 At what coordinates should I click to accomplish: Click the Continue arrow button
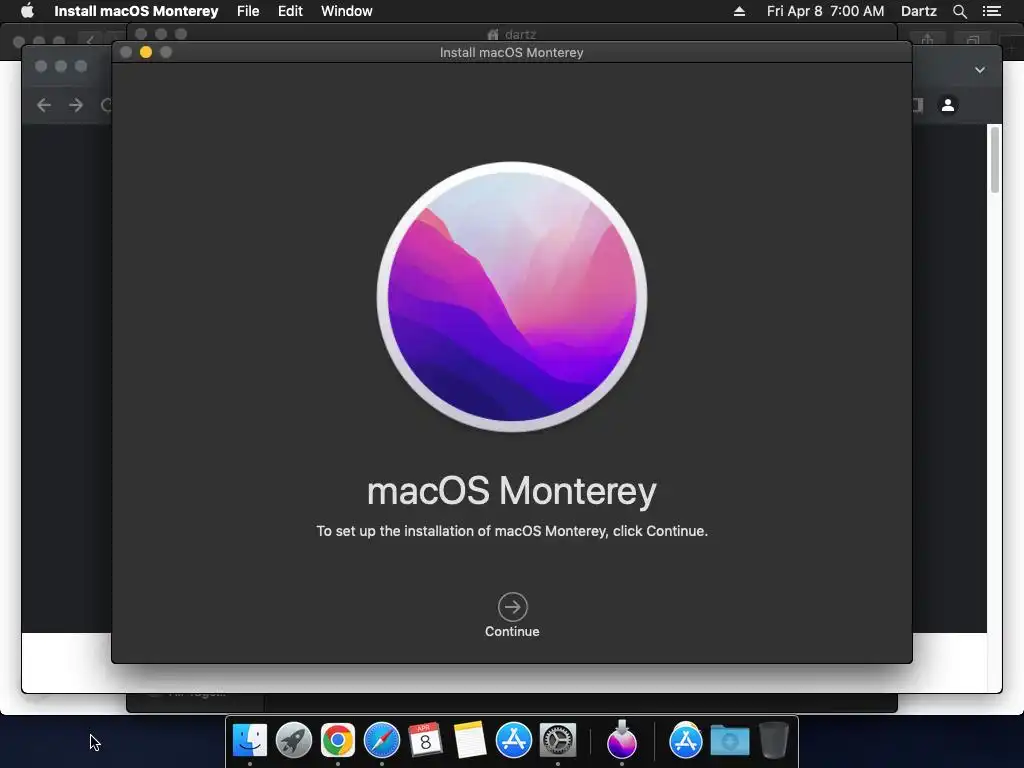click(x=513, y=607)
